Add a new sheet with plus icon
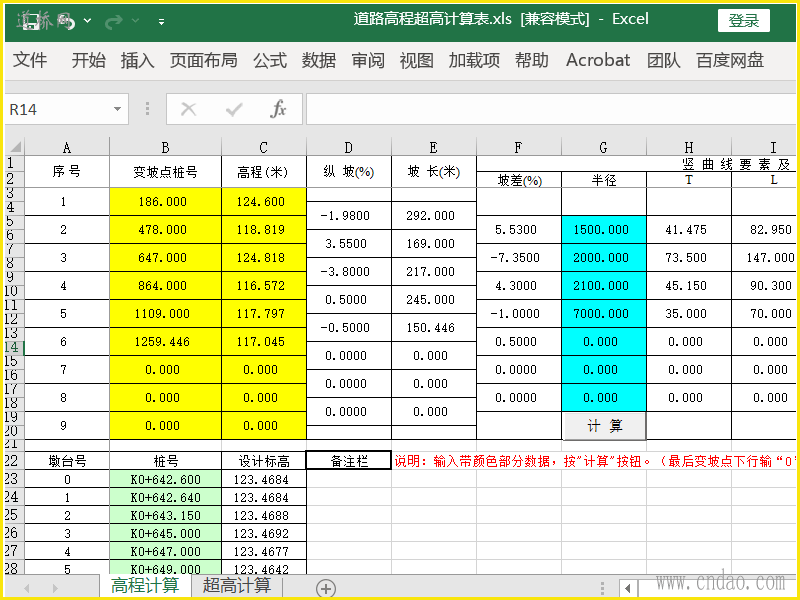Viewport: 800px width, 600px height. (x=326, y=588)
